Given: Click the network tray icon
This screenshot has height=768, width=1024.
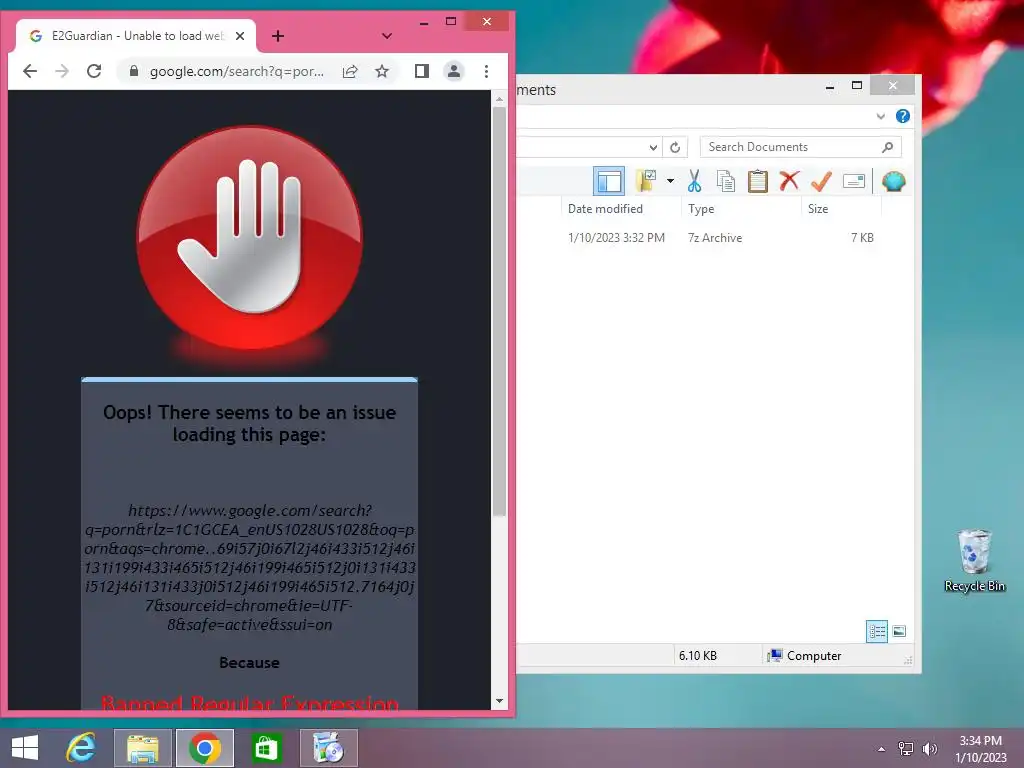Looking at the screenshot, I should pyautogui.click(x=906, y=749).
